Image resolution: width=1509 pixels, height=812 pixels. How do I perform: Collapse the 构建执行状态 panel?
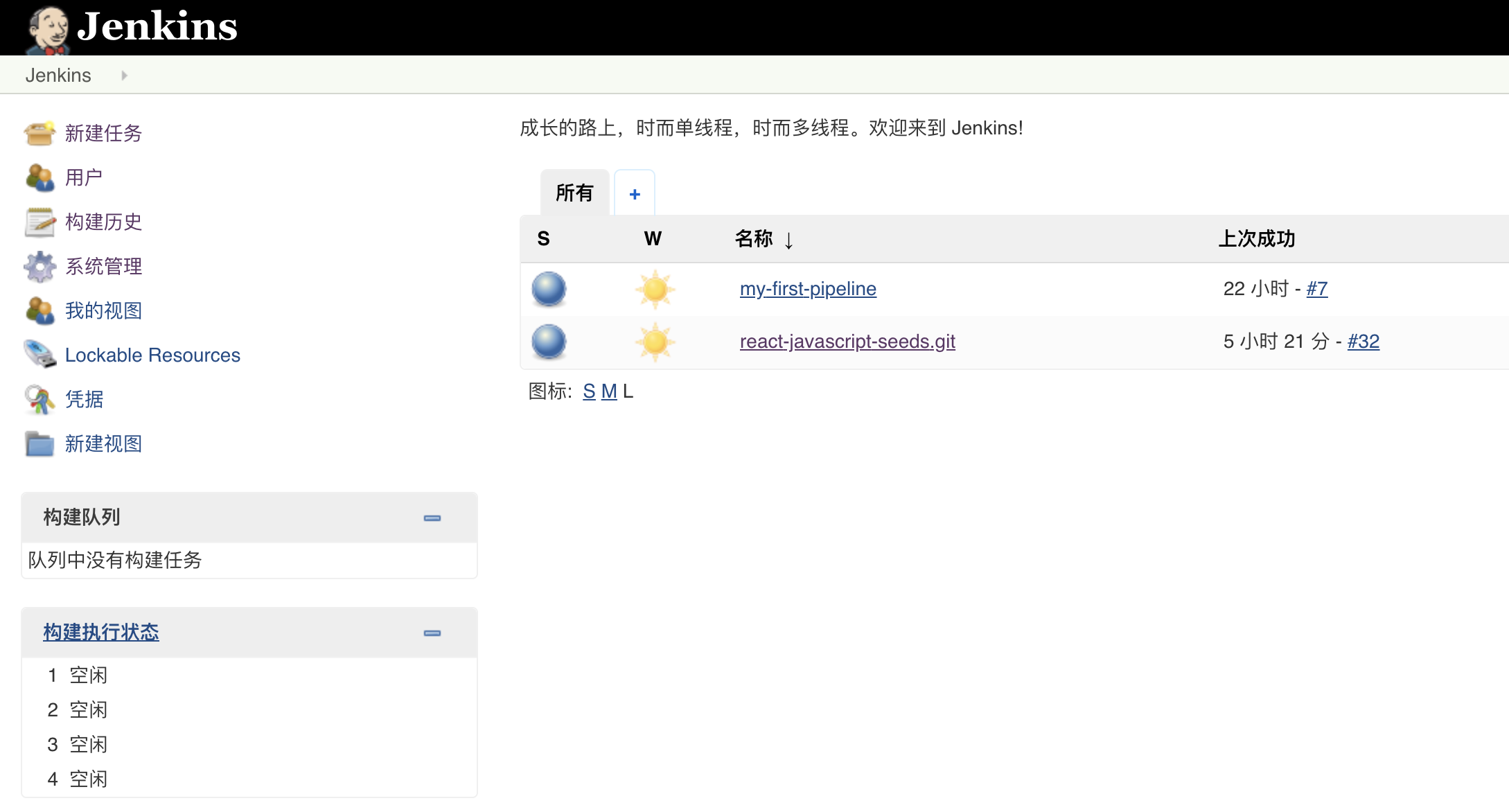[x=432, y=633]
